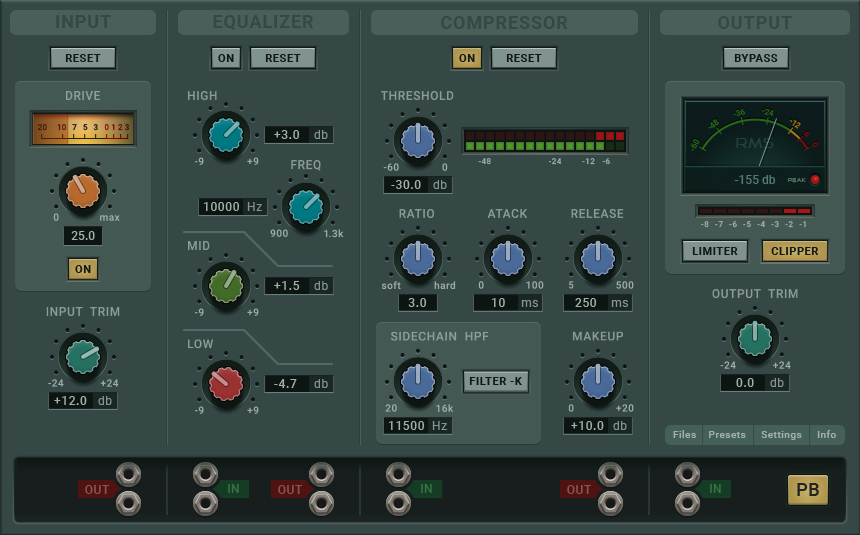Image resolution: width=860 pixels, height=535 pixels.
Task: Click the Compressor upper OUT jack
Action: coord(610,475)
